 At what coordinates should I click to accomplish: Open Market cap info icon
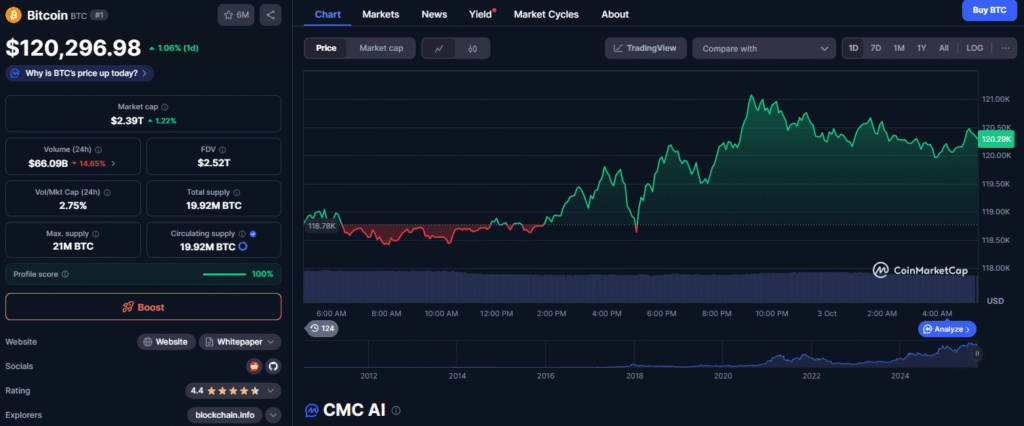point(165,106)
